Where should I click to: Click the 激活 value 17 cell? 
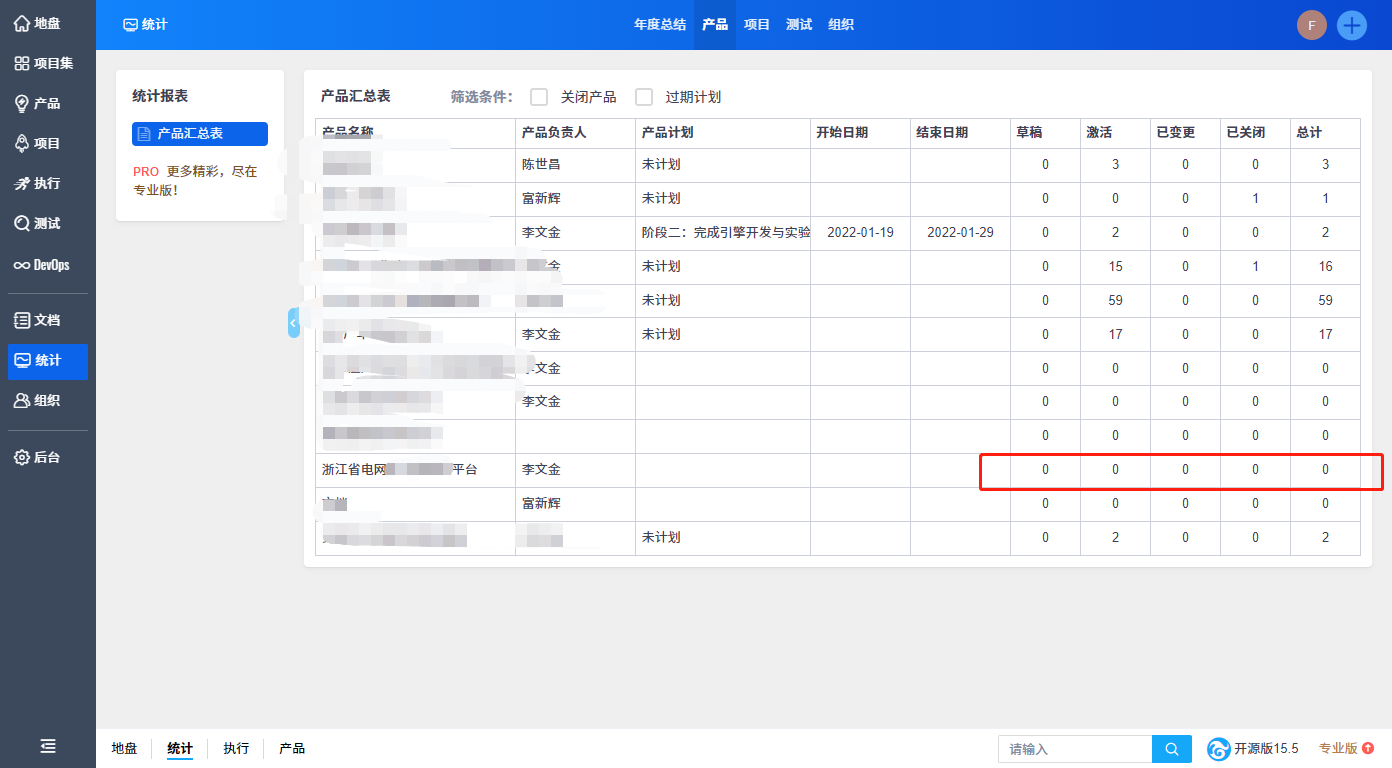(x=1115, y=335)
